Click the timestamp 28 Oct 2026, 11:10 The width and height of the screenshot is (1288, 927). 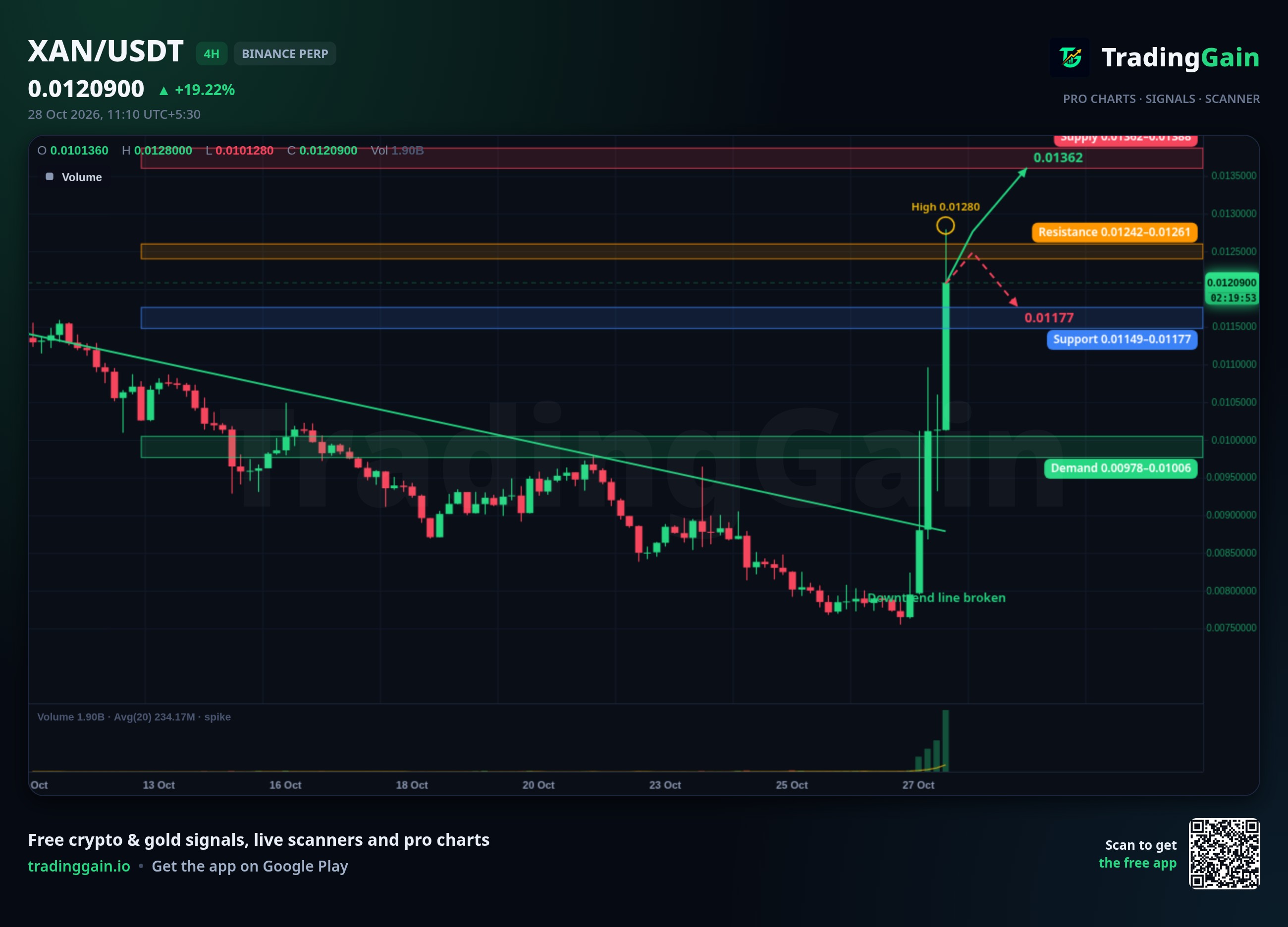point(114,114)
